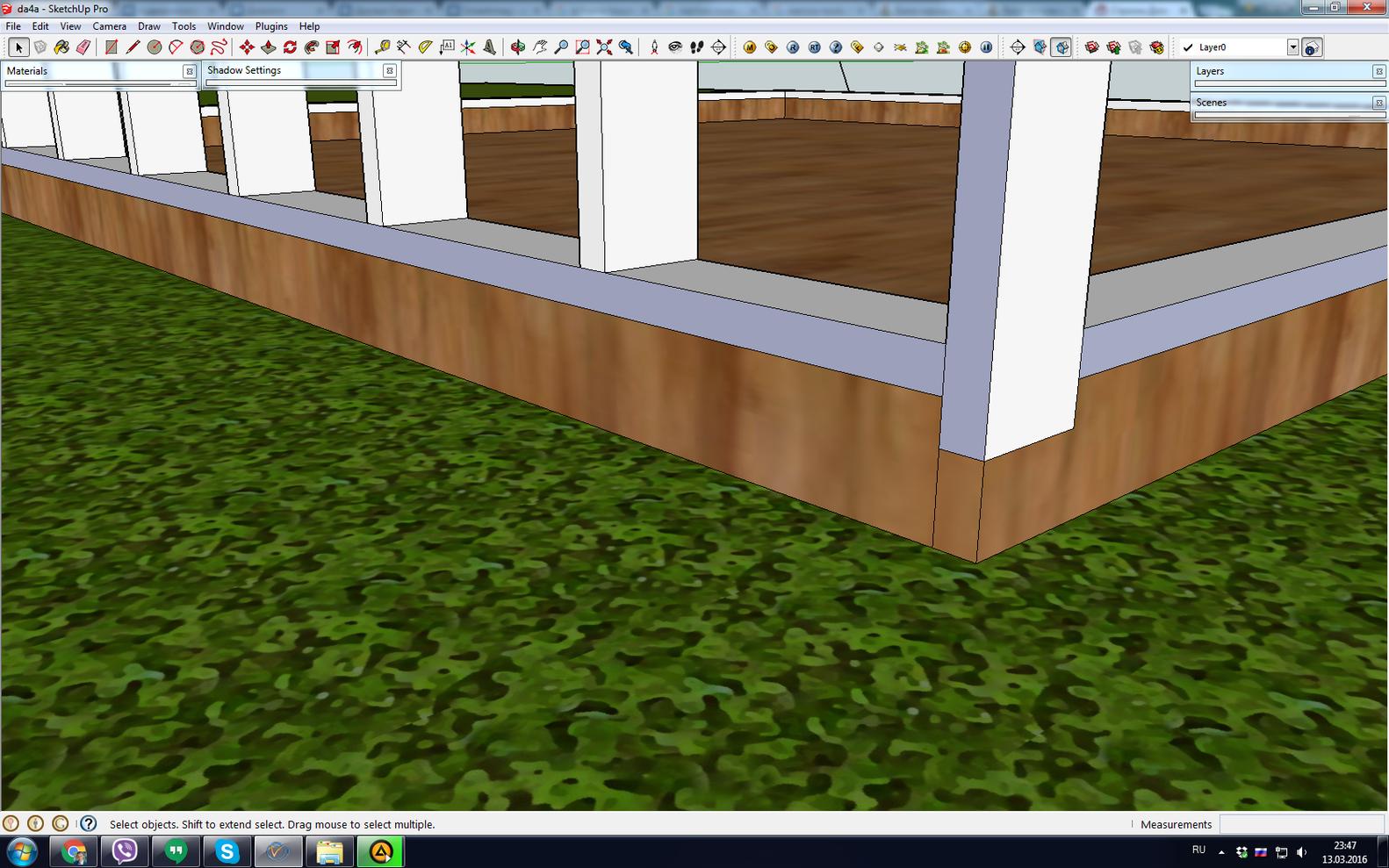The width and height of the screenshot is (1389, 868).
Task: Activate the Protractor tool
Action: 425,47
